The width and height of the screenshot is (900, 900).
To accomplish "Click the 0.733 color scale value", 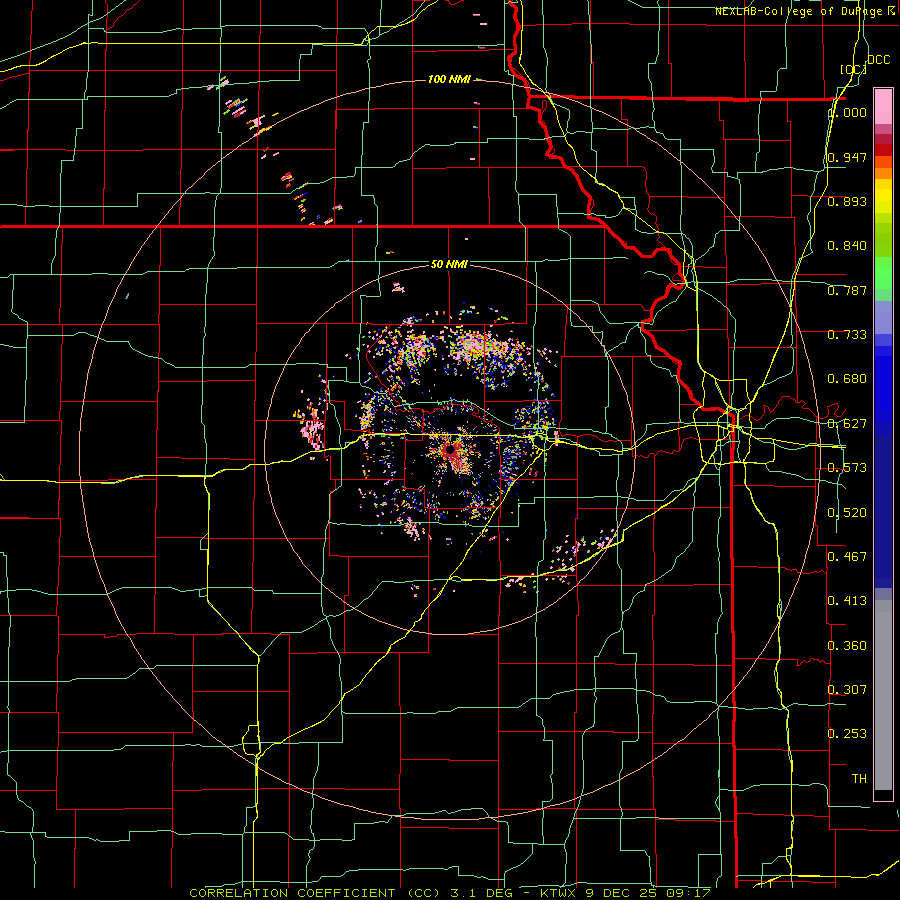I will (847, 335).
